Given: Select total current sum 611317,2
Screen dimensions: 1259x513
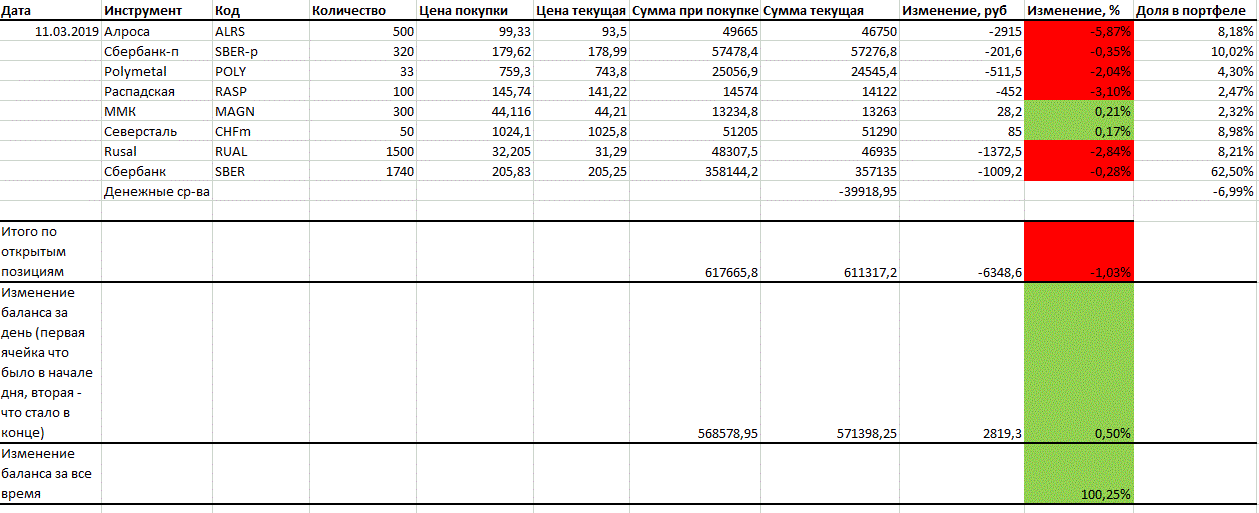Looking at the screenshot, I should click(830, 251).
